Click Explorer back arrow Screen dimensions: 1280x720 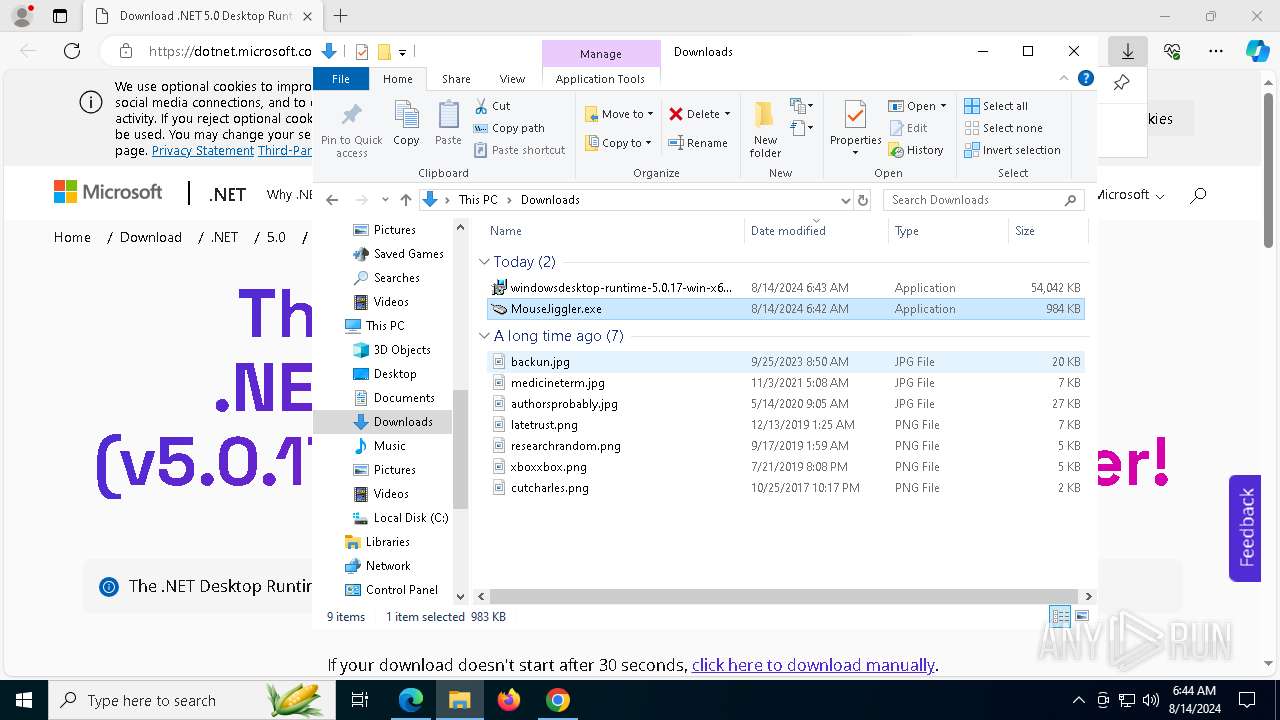click(x=332, y=200)
